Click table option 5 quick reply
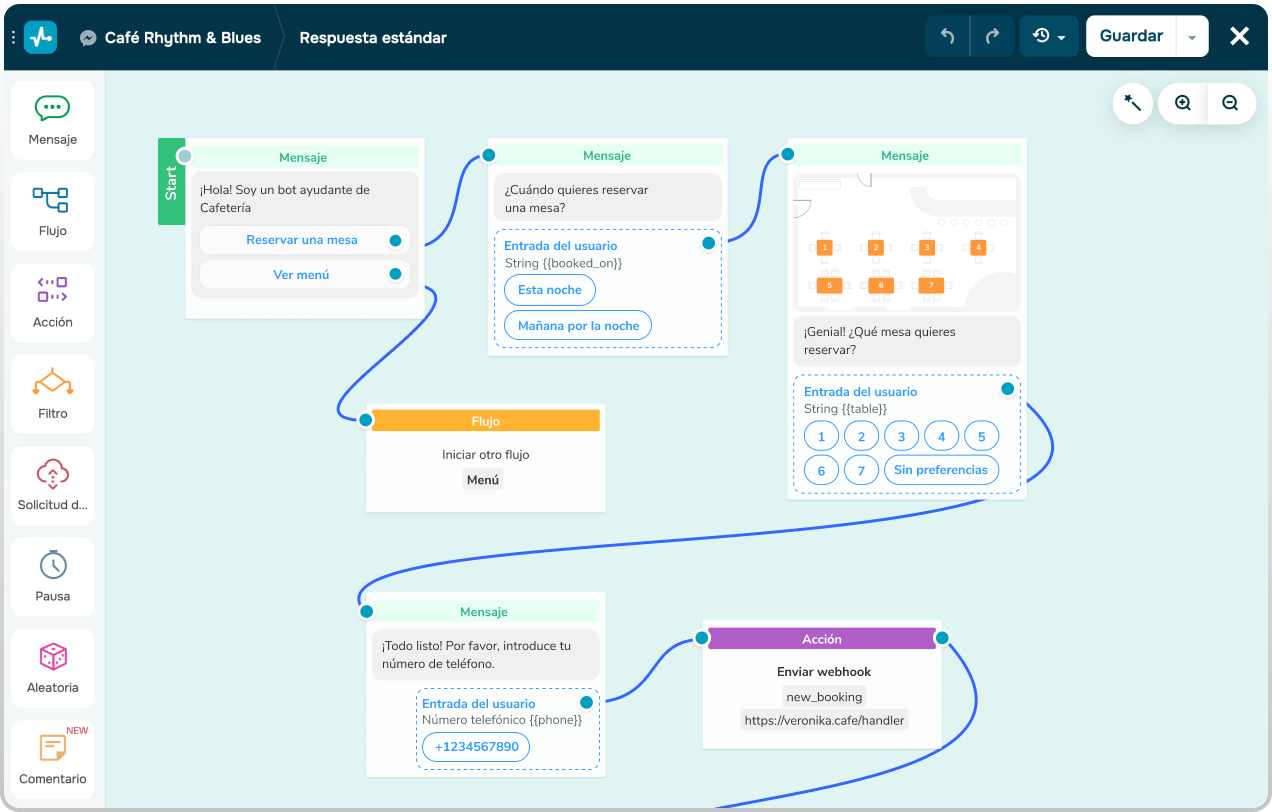Screen dimensions: 1272x812 click(981, 437)
